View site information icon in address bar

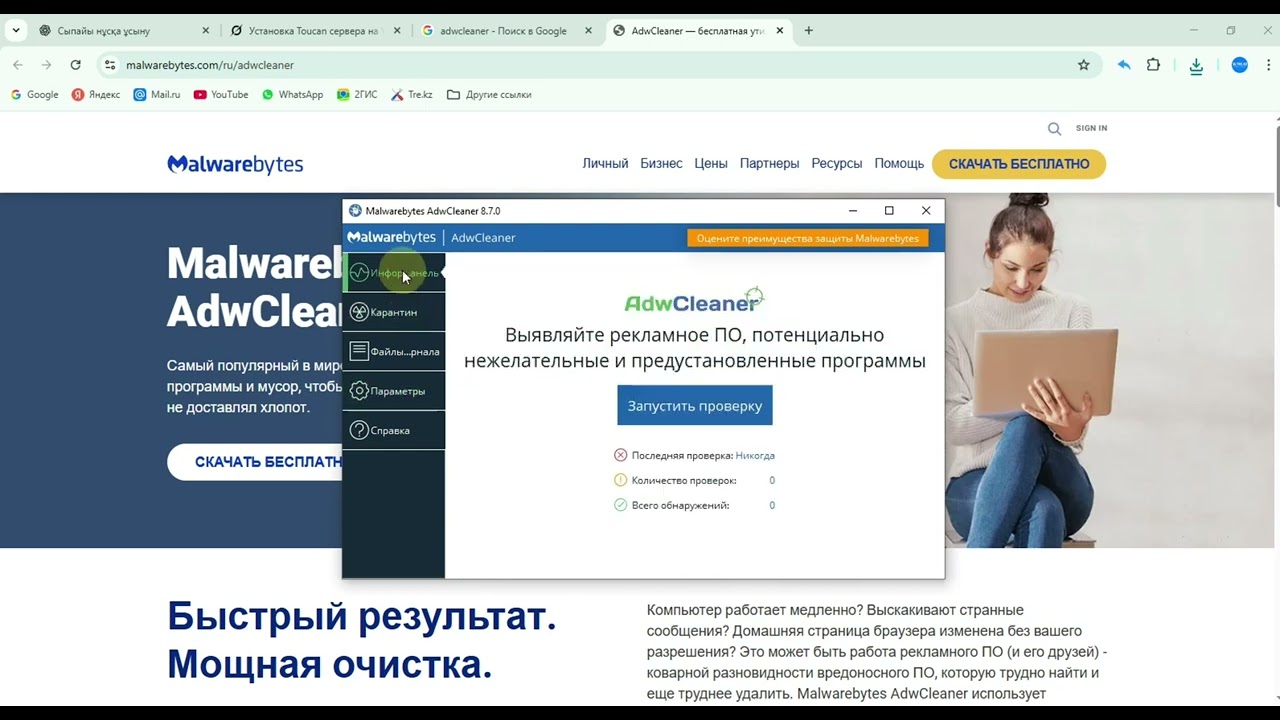[110, 65]
